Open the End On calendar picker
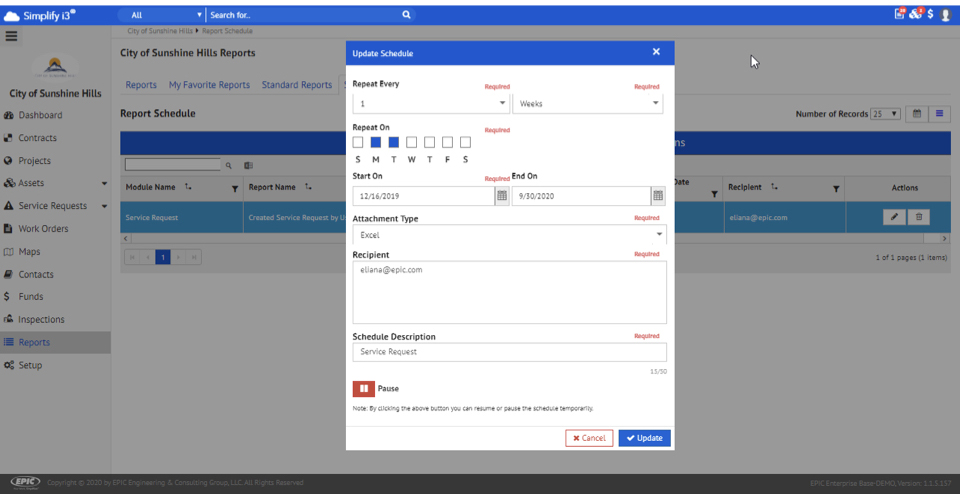This screenshot has height=494, width=960. (658, 196)
